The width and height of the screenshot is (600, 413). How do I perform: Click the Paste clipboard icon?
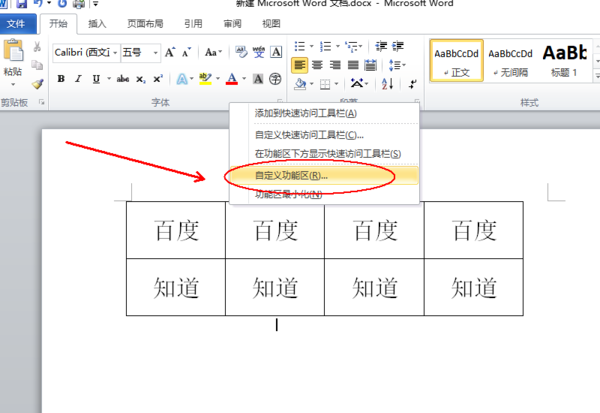(13, 51)
